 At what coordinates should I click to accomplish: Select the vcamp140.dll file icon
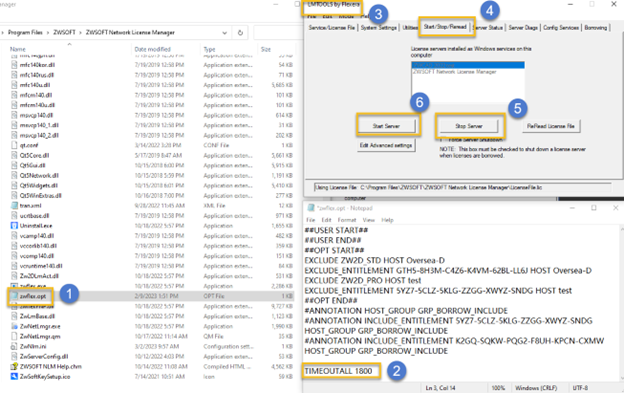pyautogui.click(x=14, y=236)
